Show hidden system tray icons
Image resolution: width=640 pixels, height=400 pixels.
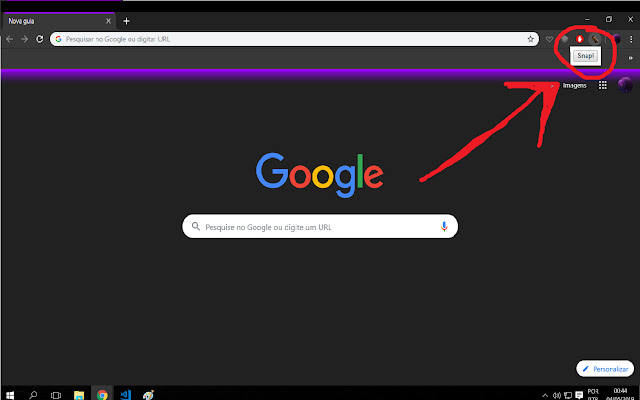click(545, 396)
